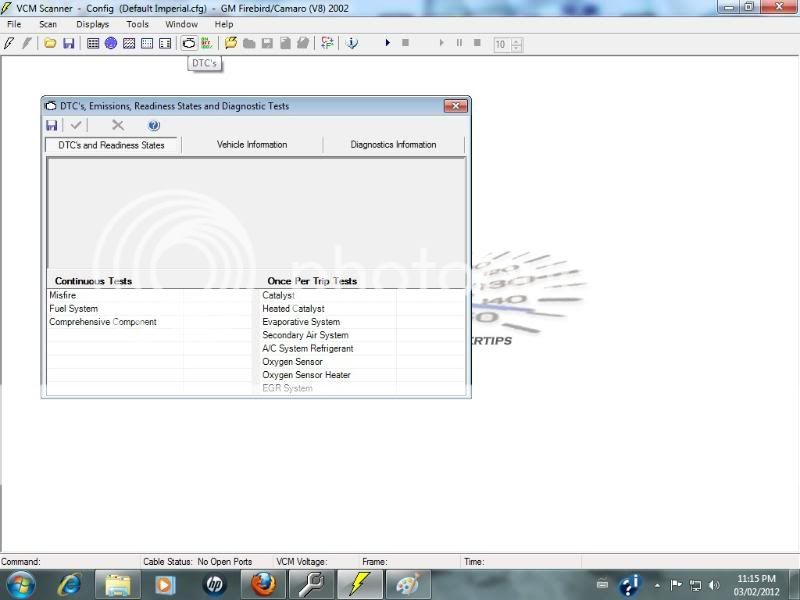Click the connect to vehicle lightning icon
800x600 pixels.
coord(9,43)
